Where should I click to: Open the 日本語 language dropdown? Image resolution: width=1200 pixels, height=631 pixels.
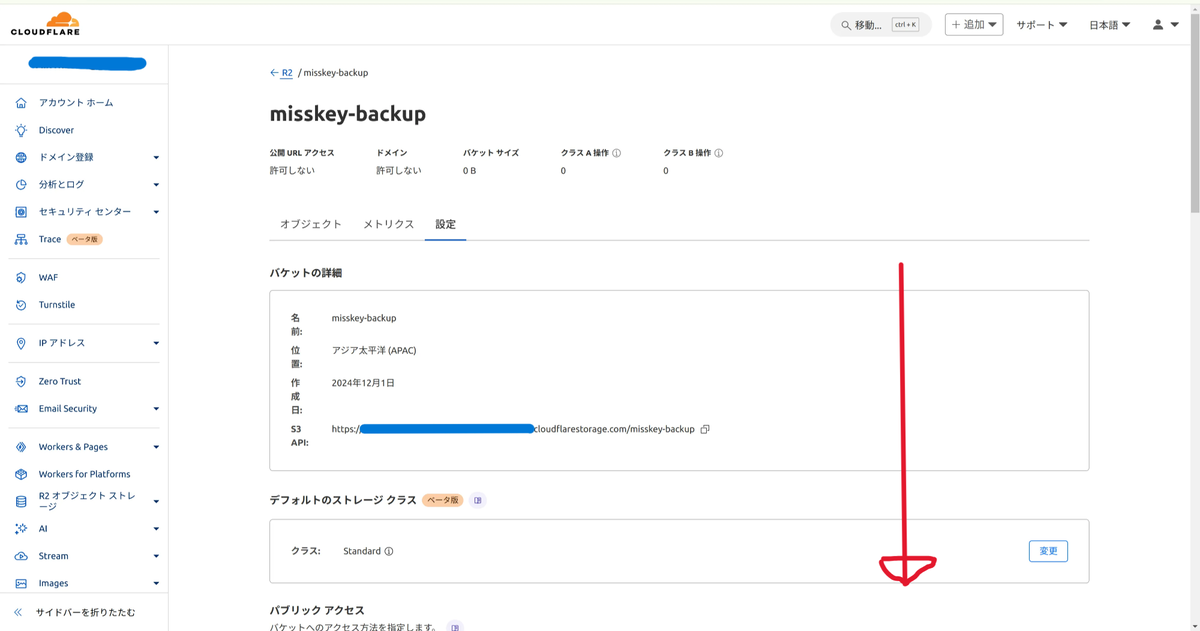(x=1110, y=25)
